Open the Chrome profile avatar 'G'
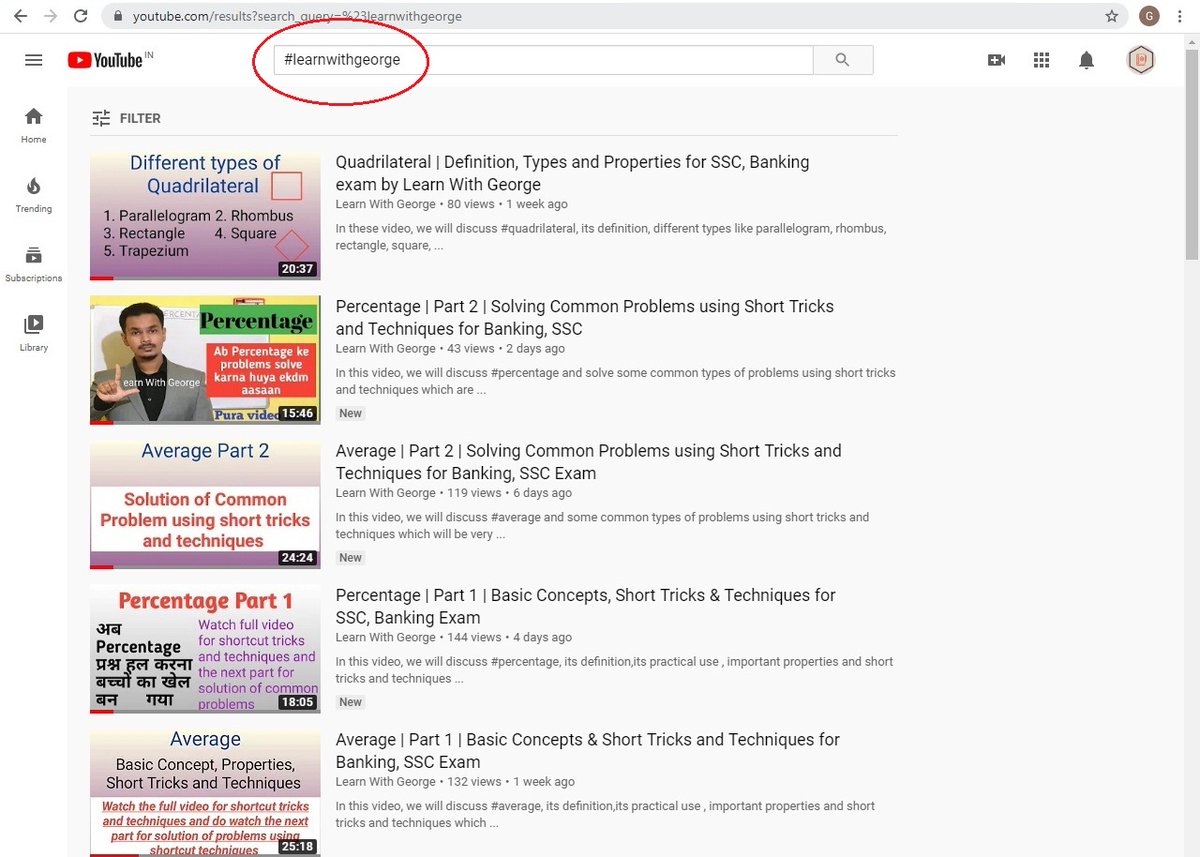 pos(1149,16)
